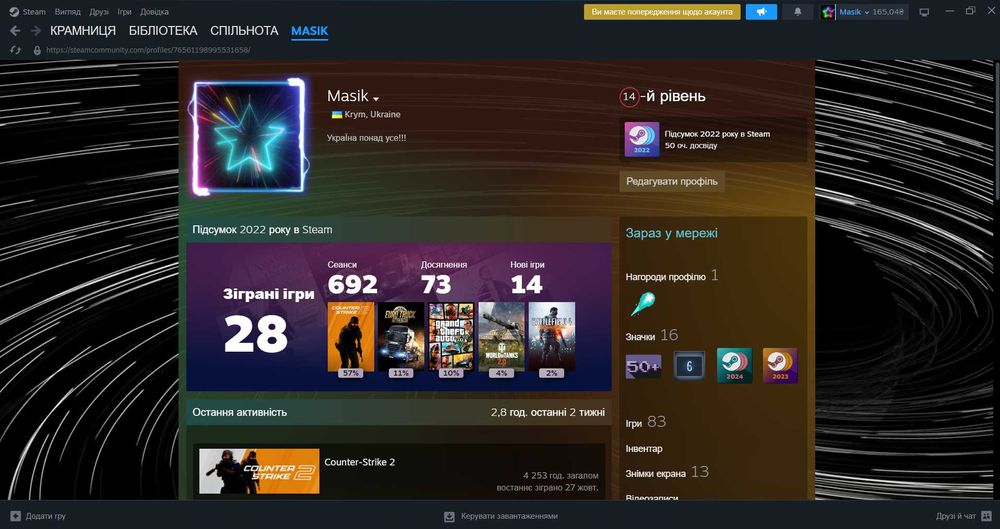The image size is (1000, 529).
Task: Click the Steam logo icon in menu bar
Action: tap(14, 11)
